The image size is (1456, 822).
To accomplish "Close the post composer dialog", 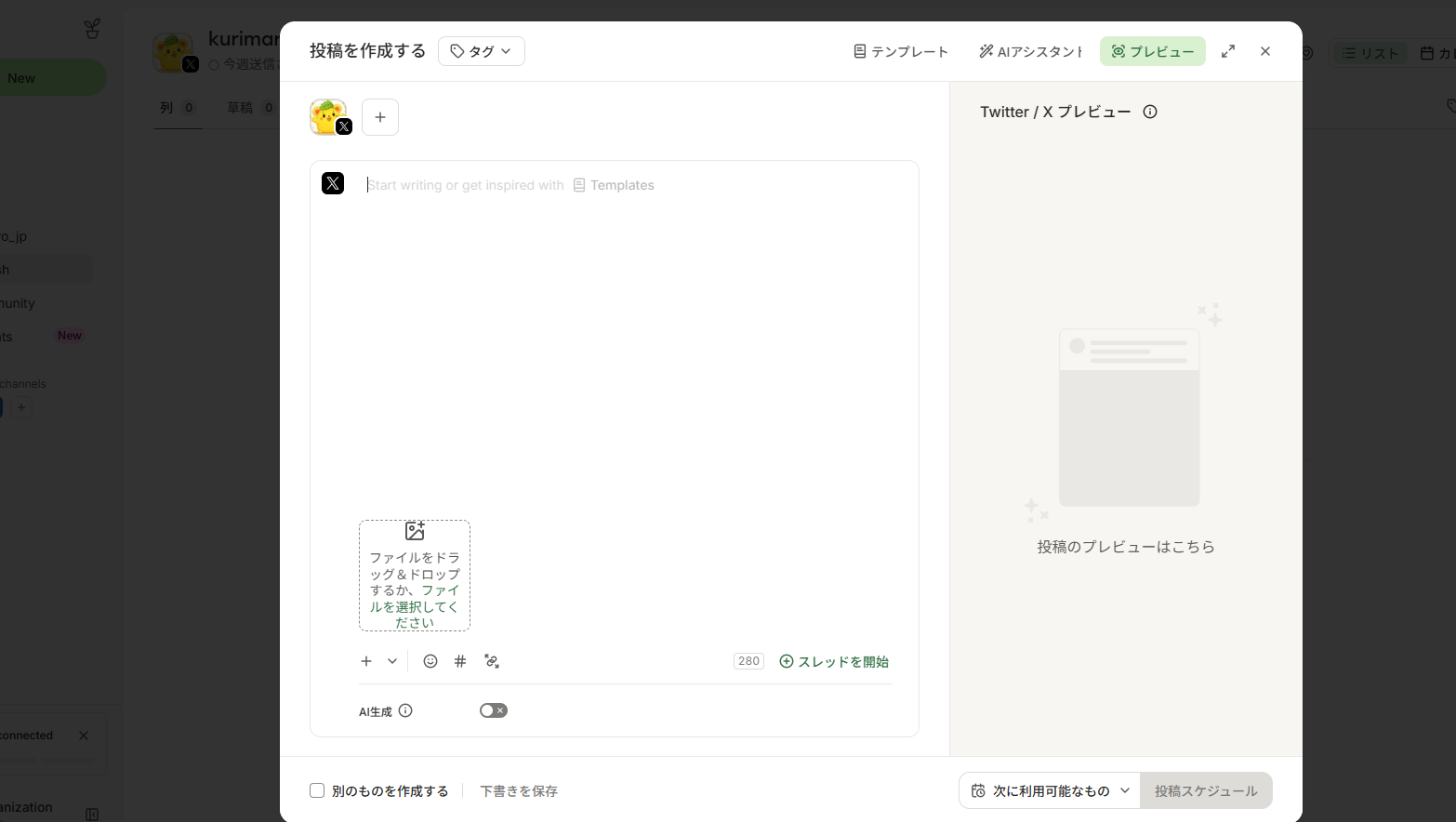I will tap(1265, 51).
